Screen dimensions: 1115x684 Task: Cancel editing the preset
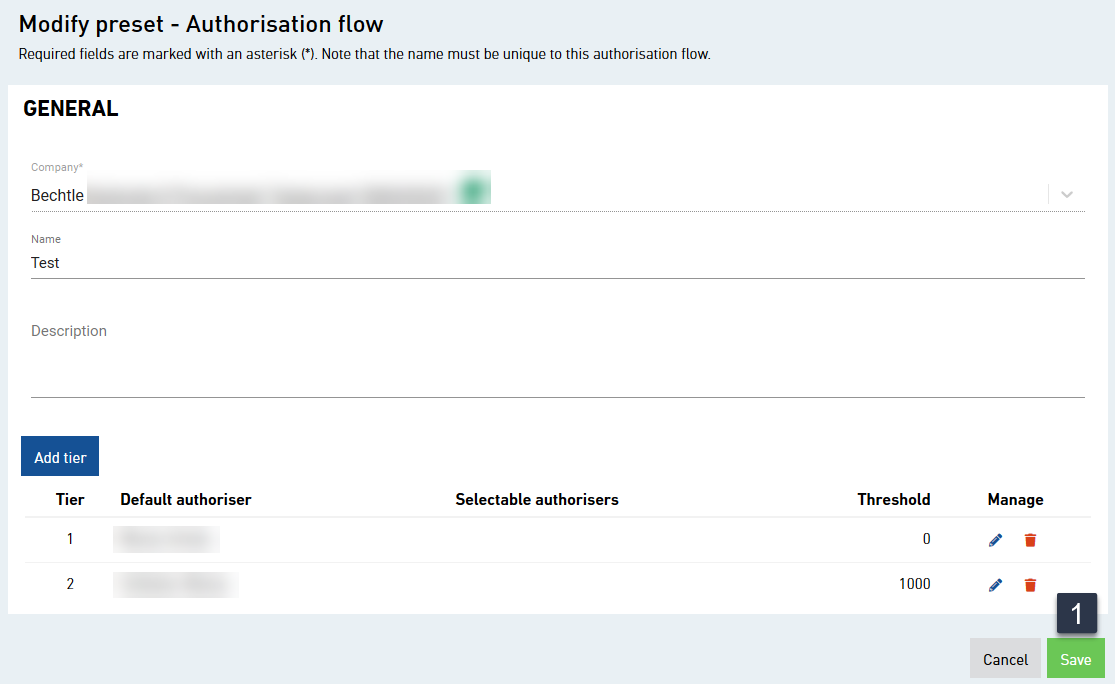pos(1005,658)
